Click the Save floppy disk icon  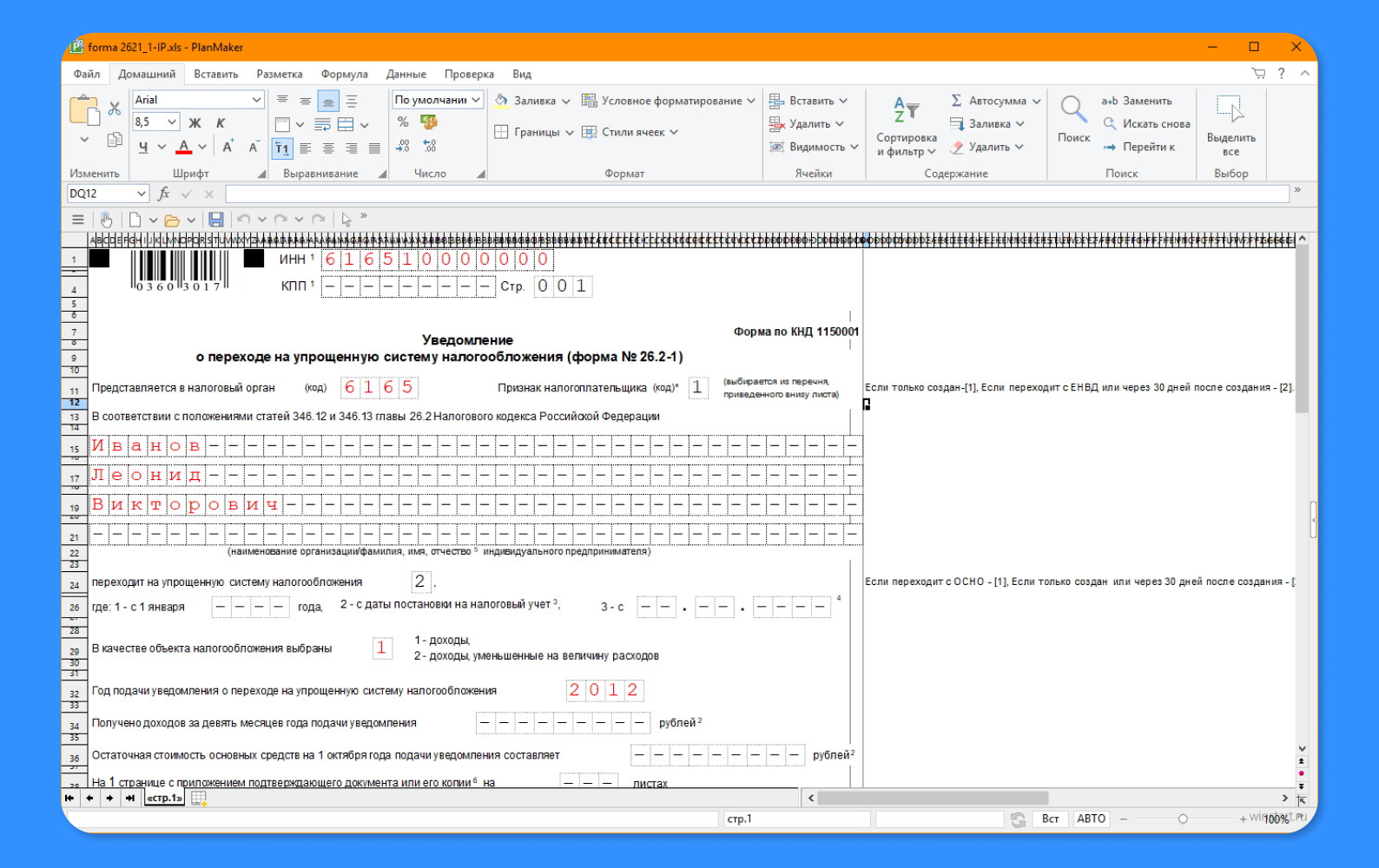click(216, 220)
